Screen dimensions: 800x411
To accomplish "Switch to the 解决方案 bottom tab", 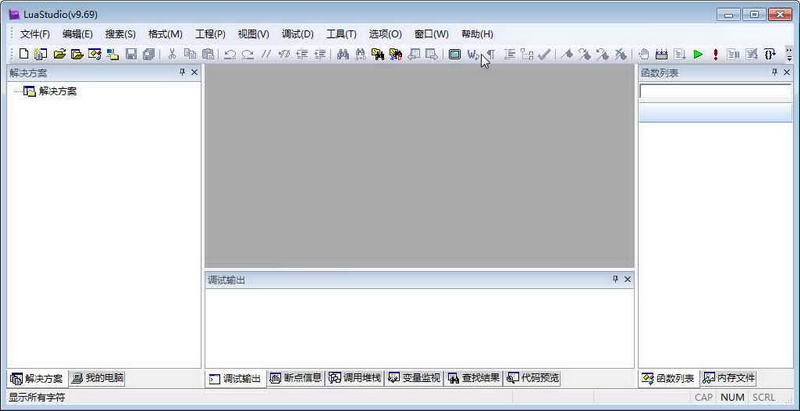I will coord(37,378).
